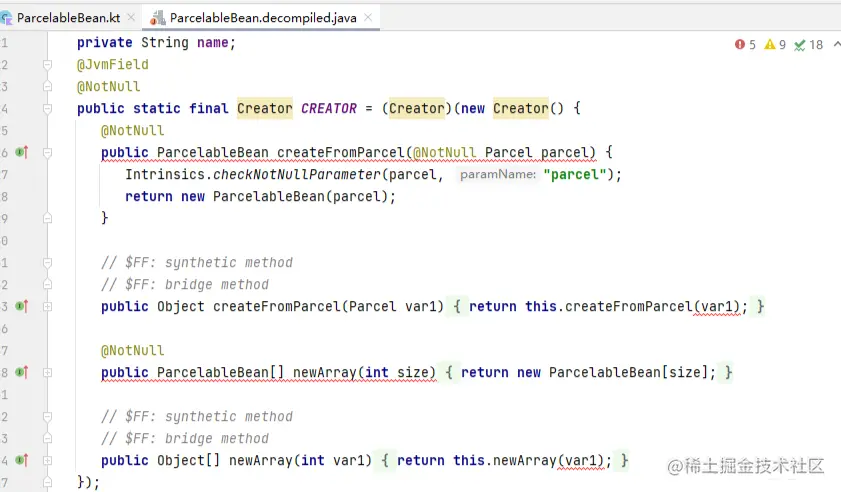Viewport: 841px width, 492px height.
Task: Click the "parcel" string literal
Action: [x=574, y=175]
